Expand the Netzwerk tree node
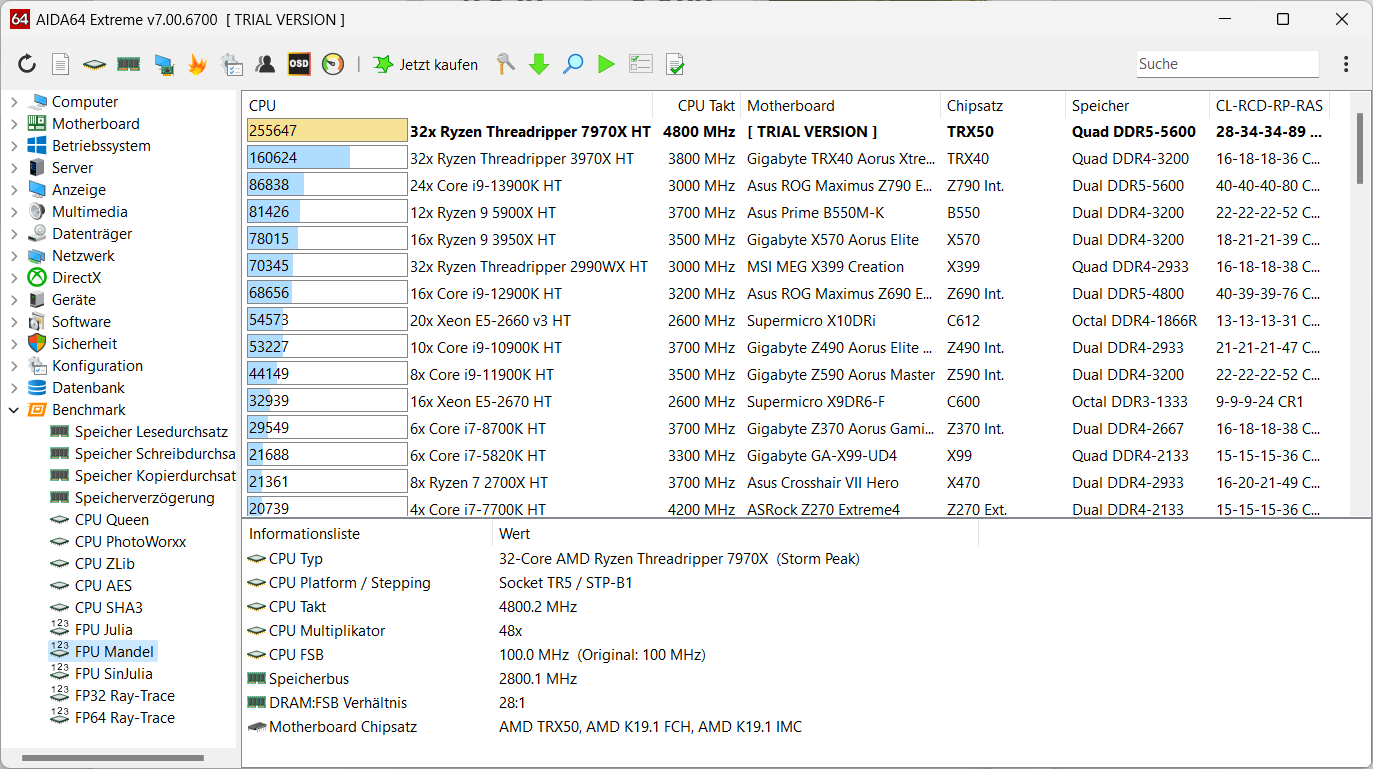This screenshot has height=769, width=1373. point(14,256)
